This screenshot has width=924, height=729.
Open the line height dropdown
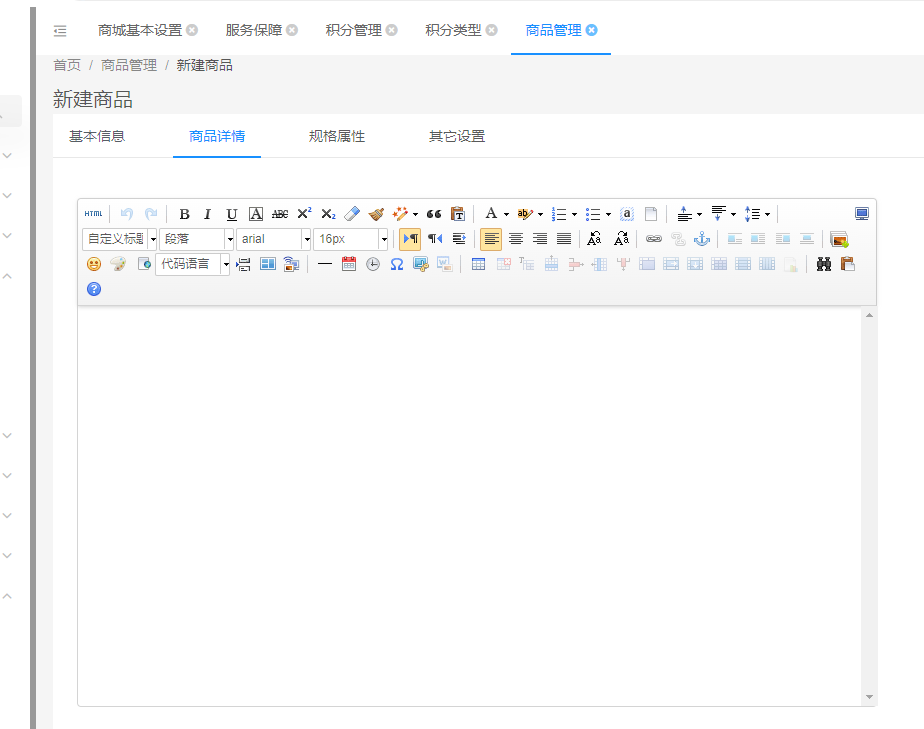[x=767, y=215]
